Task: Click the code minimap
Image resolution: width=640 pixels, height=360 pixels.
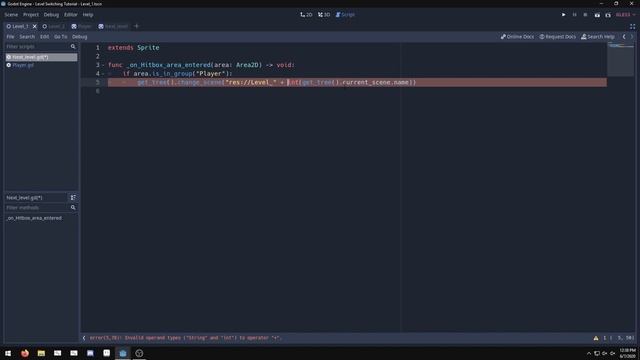Action: (x=621, y=59)
